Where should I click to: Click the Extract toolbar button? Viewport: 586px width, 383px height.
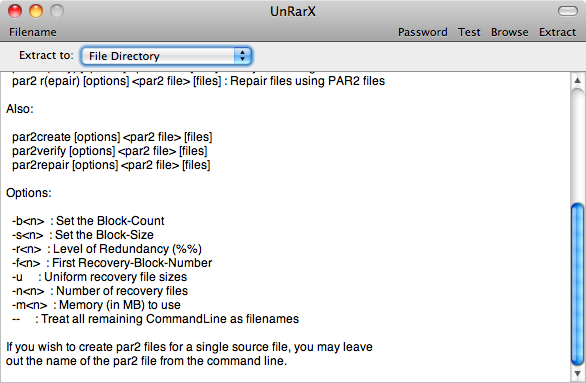click(558, 32)
